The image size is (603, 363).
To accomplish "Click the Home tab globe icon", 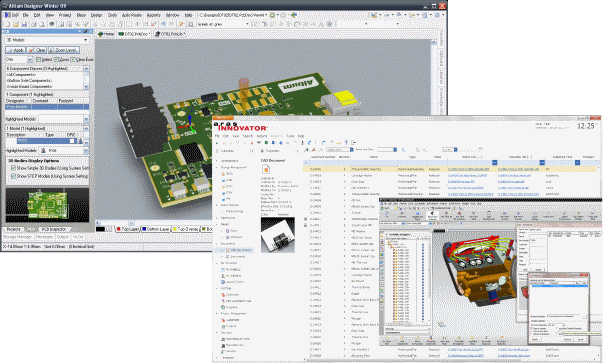I will tap(101, 34).
